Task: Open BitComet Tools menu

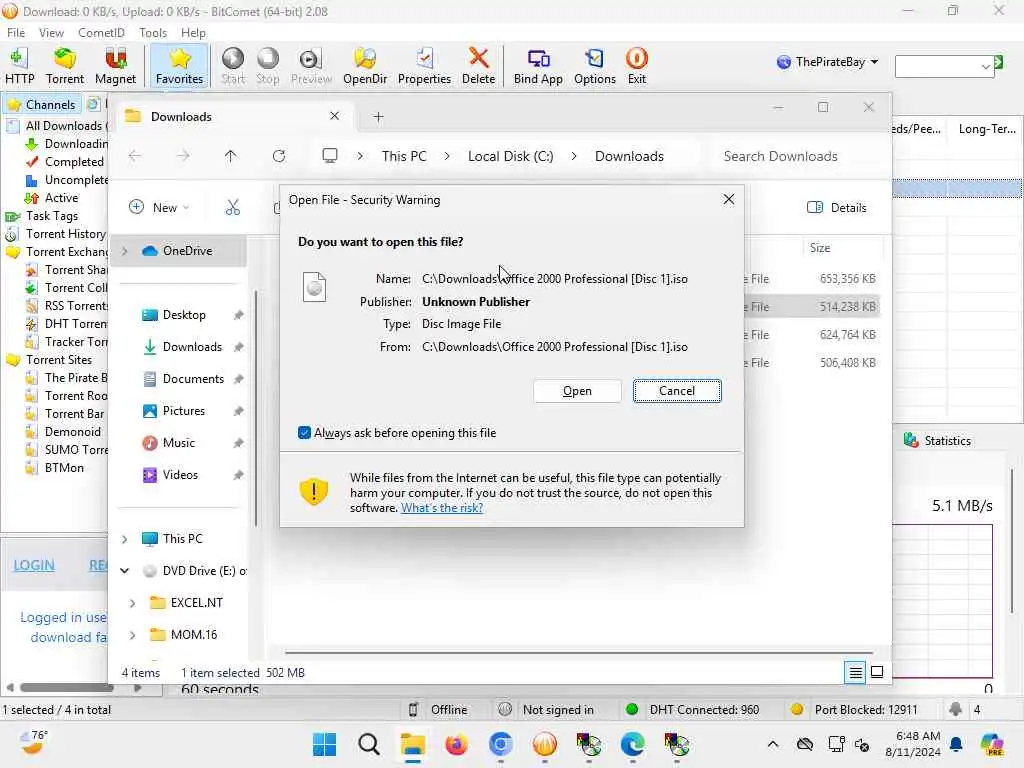Action: pyautogui.click(x=153, y=33)
